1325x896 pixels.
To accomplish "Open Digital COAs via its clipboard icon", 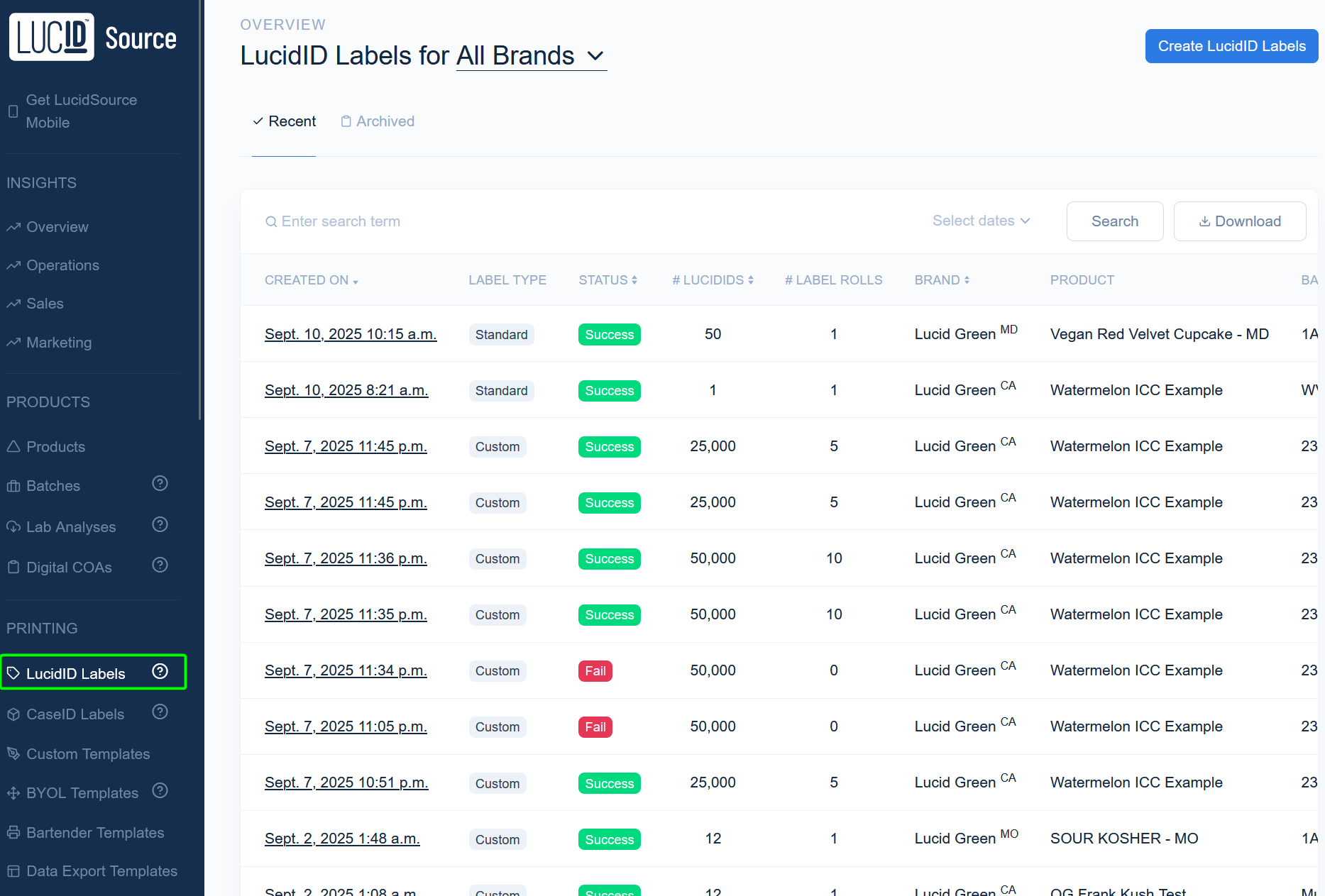I will (13, 567).
